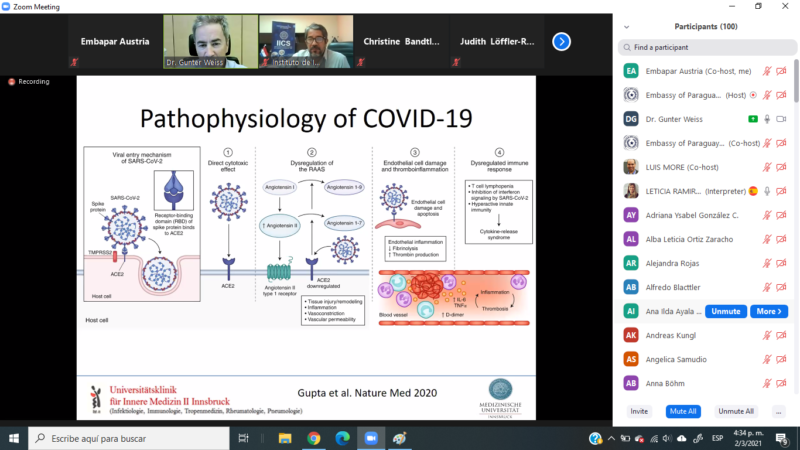Click the recording indicator beside Embassy of Paragua... (Host)
Screen dimensions: 800x450
coord(753,95)
